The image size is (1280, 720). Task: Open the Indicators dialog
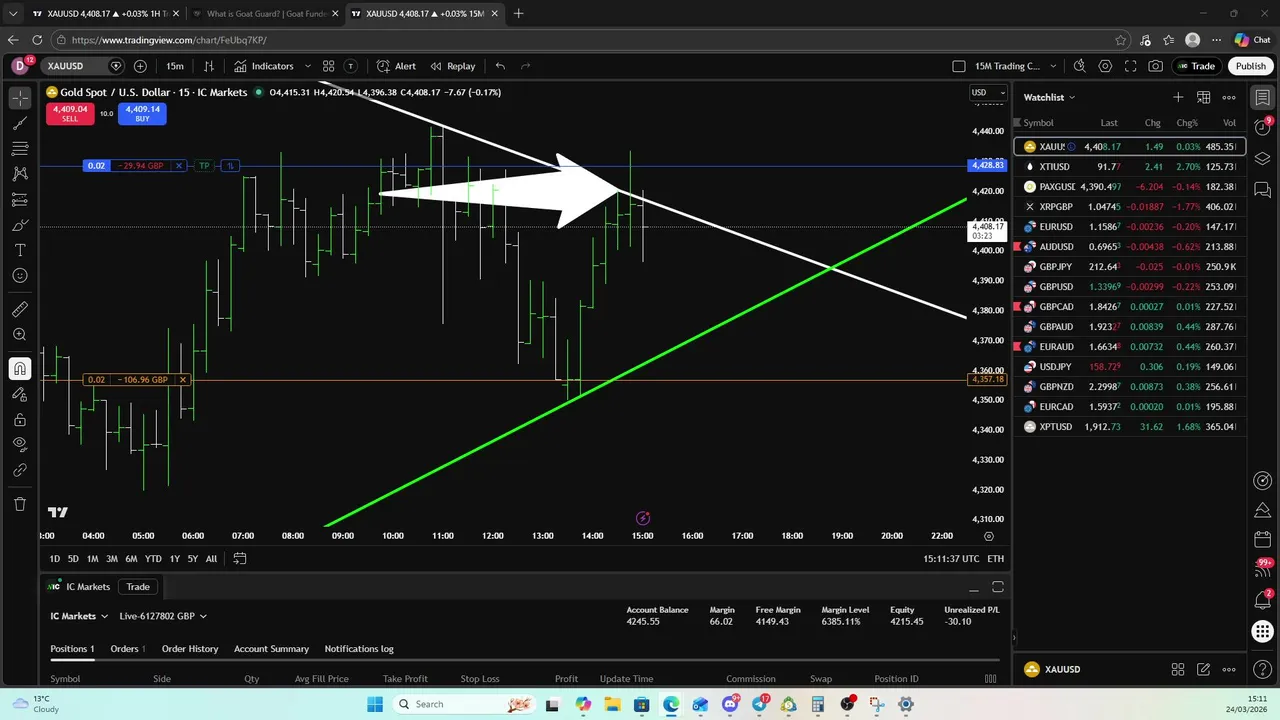pyautogui.click(x=264, y=66)
